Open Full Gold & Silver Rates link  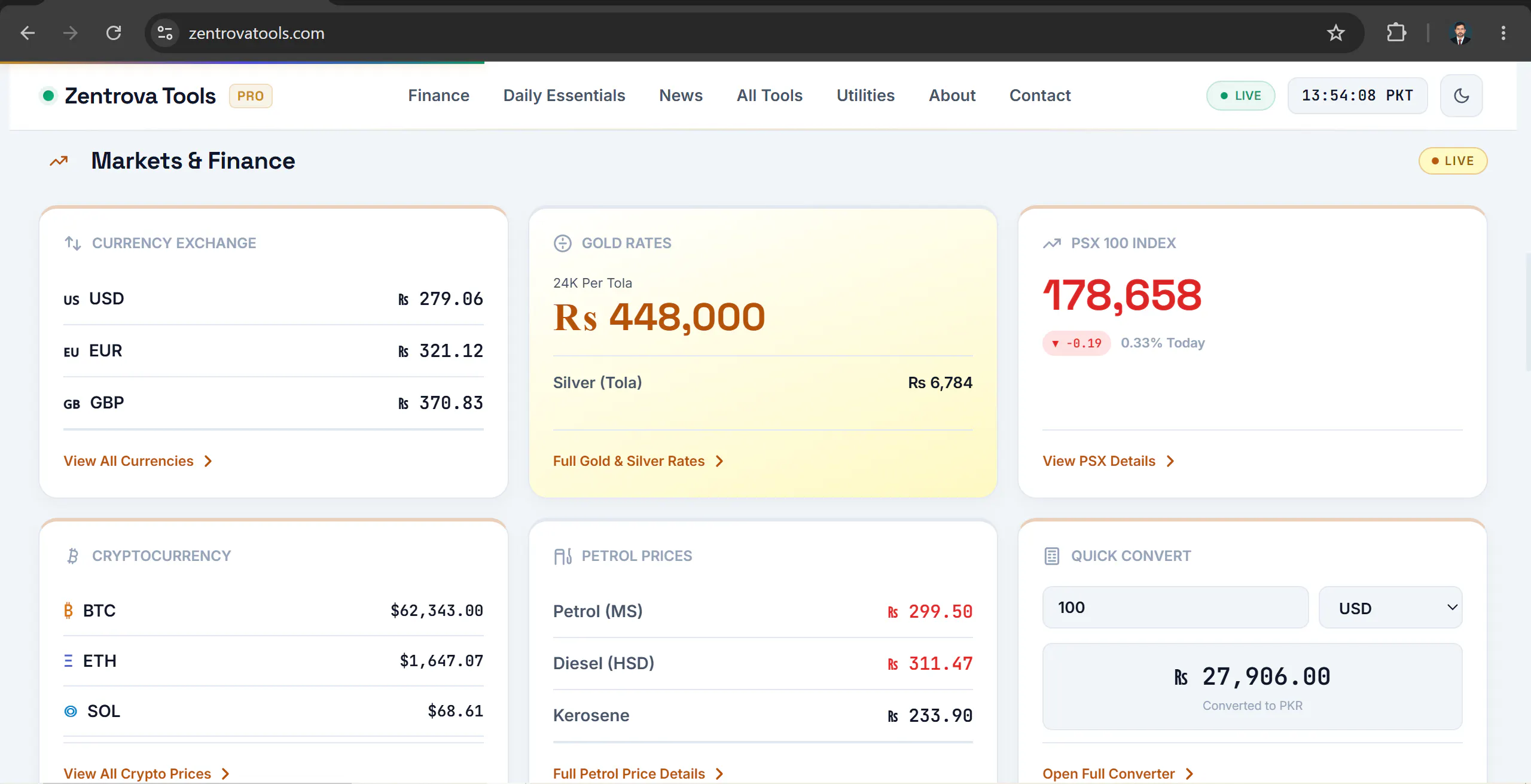639,461
